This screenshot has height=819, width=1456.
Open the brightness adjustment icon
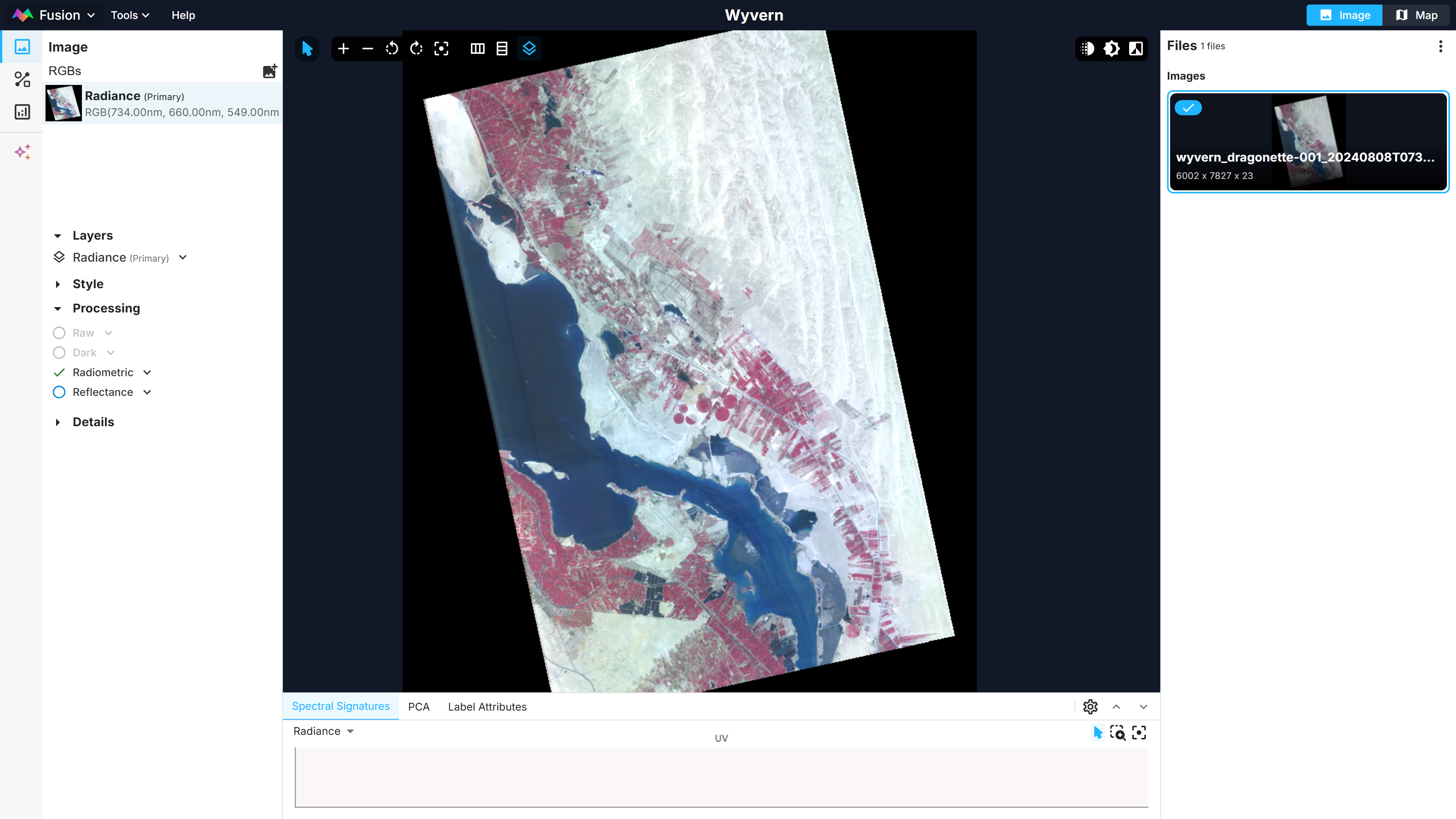pos(1111,49)
